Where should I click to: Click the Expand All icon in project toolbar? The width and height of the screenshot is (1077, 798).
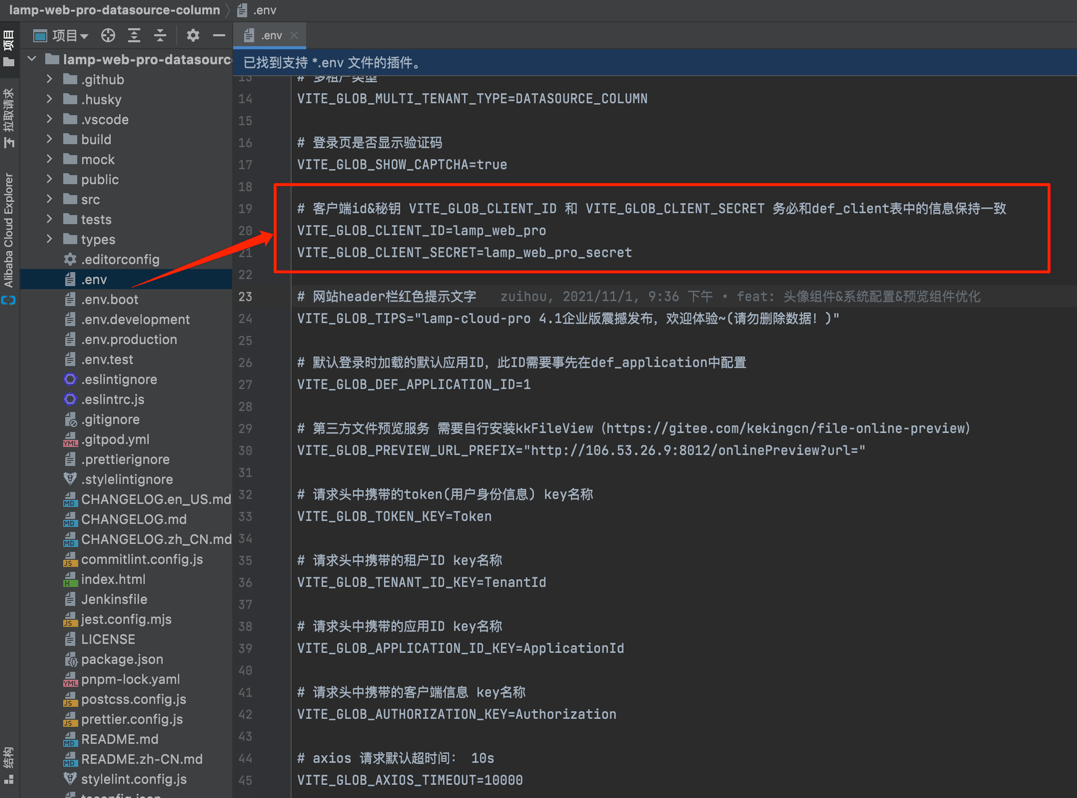[134, 36]
